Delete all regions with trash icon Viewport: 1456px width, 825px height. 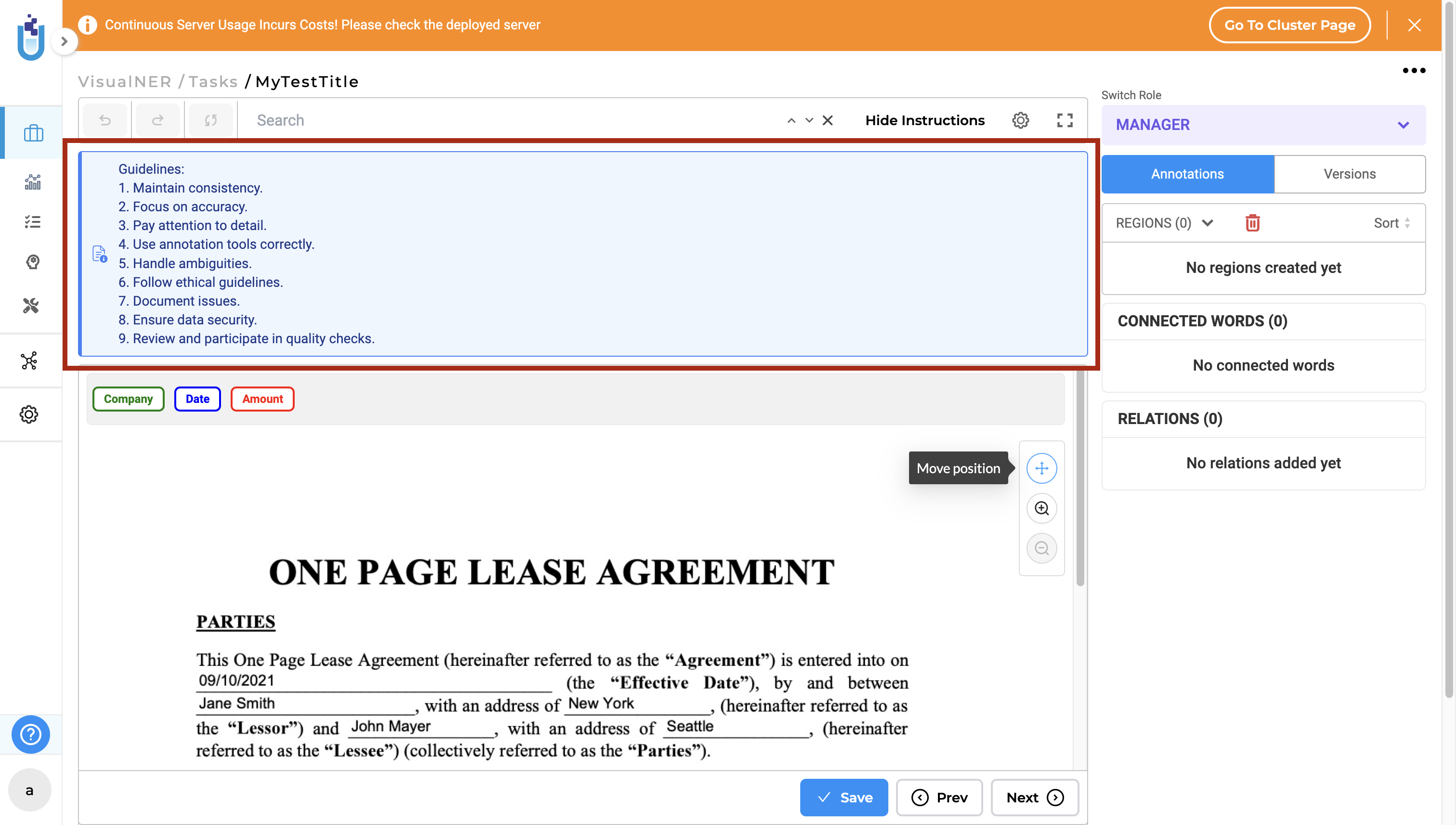point(1252,223)
